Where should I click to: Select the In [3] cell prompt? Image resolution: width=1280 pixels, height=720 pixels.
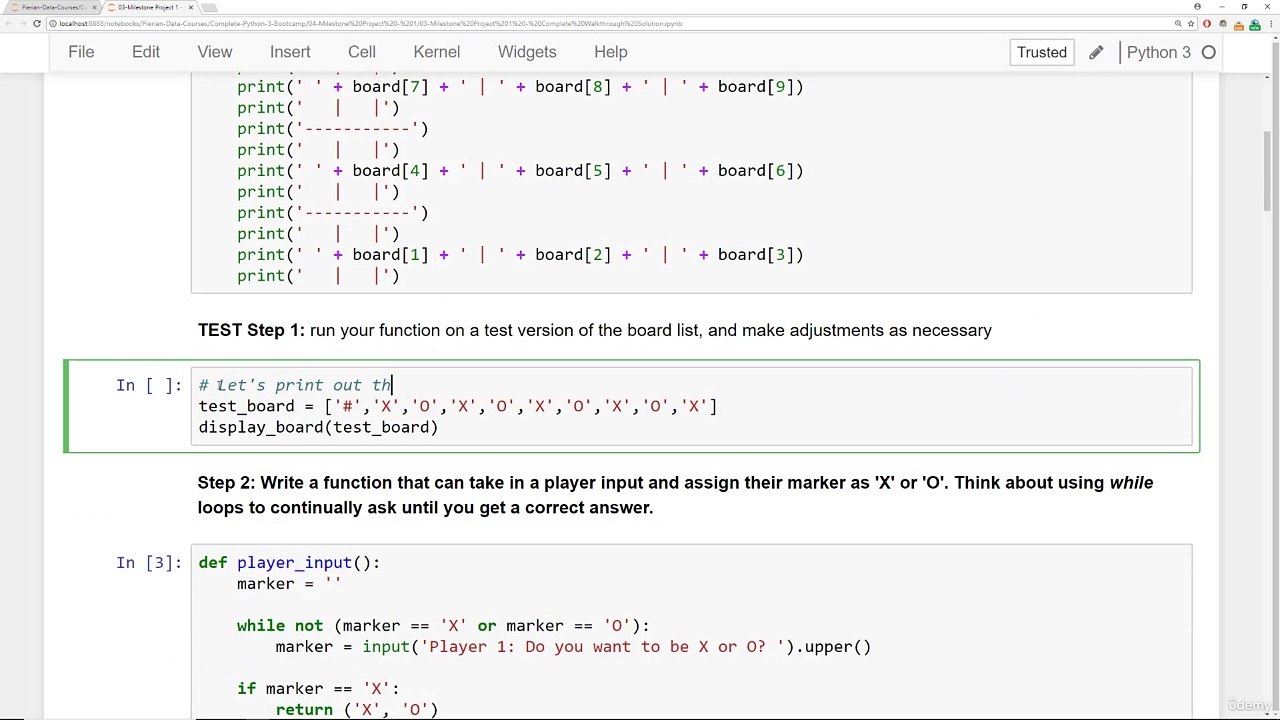click(x=149, y=563)
